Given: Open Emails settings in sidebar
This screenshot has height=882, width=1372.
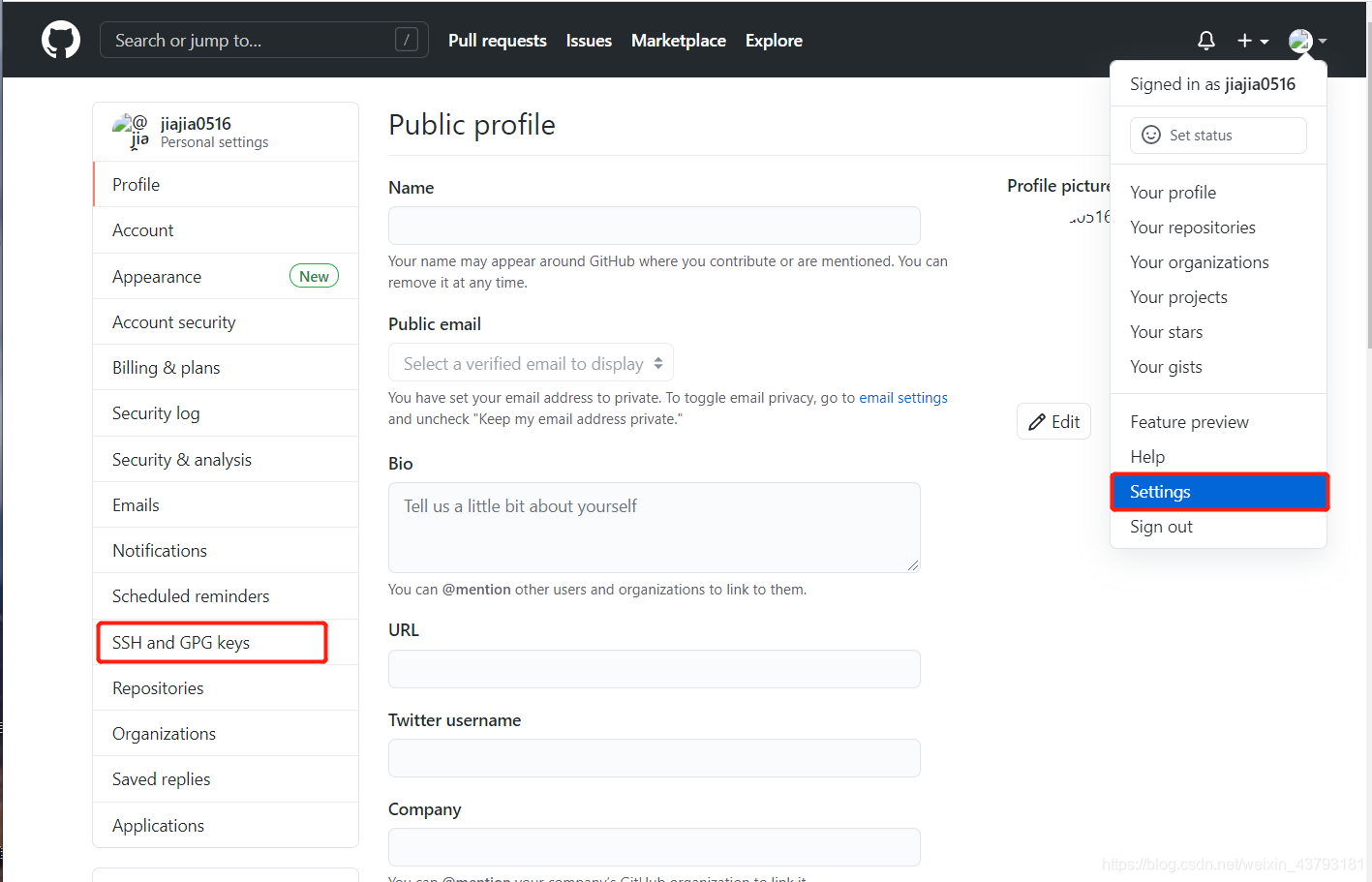Looking at the screenshot, I should pos(226,504).
